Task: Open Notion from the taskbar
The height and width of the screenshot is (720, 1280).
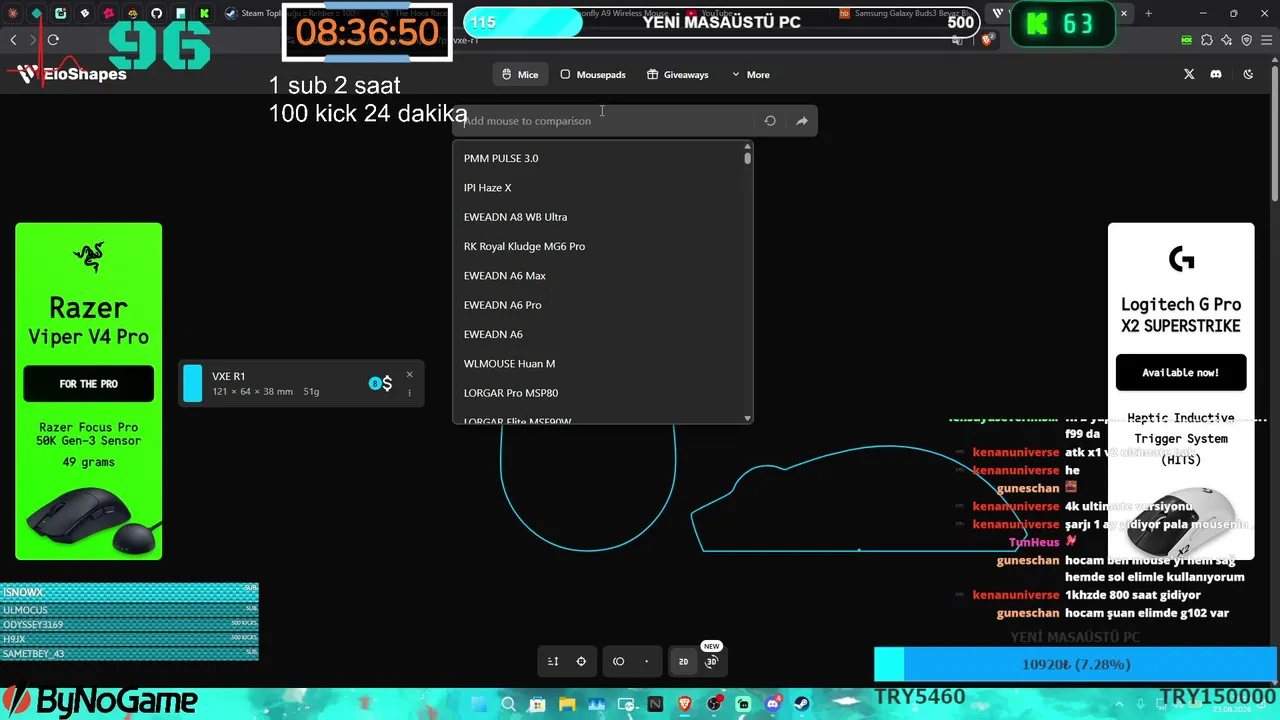Action: 655,704
